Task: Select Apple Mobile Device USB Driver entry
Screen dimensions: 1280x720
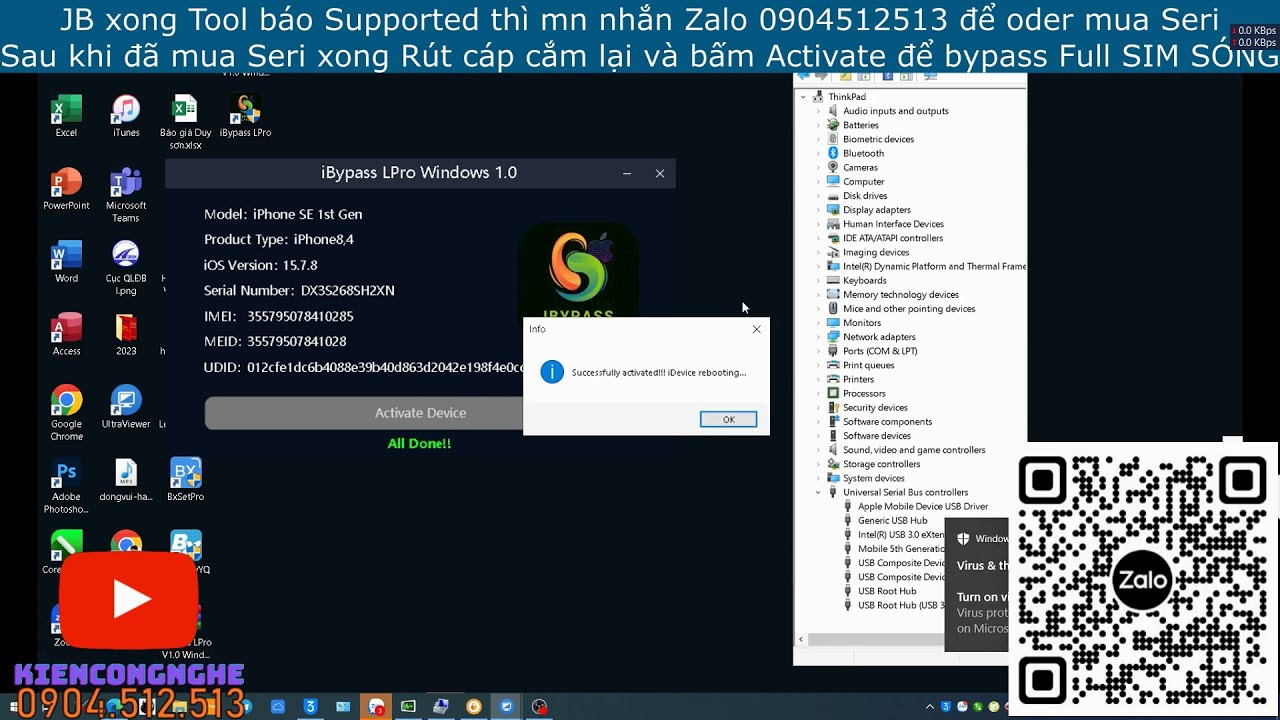Action: click(x=922, y=506)
